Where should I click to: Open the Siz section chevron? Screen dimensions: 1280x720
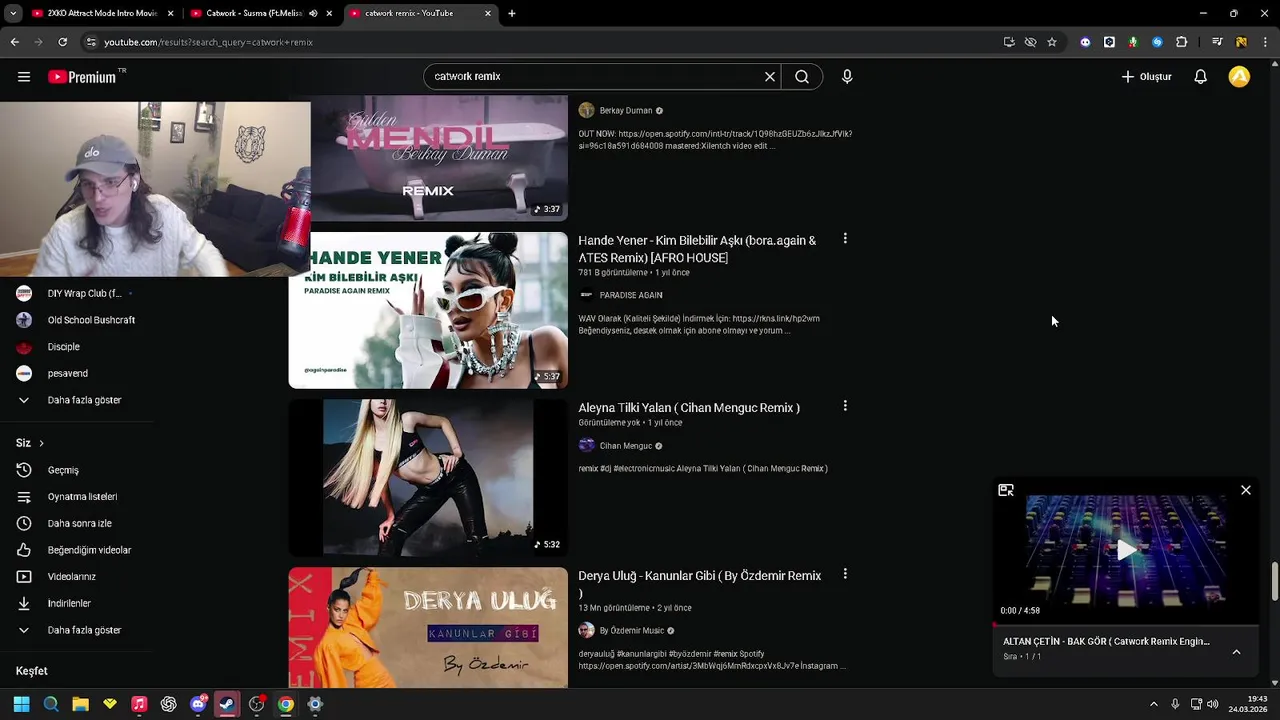pos(41,443)
